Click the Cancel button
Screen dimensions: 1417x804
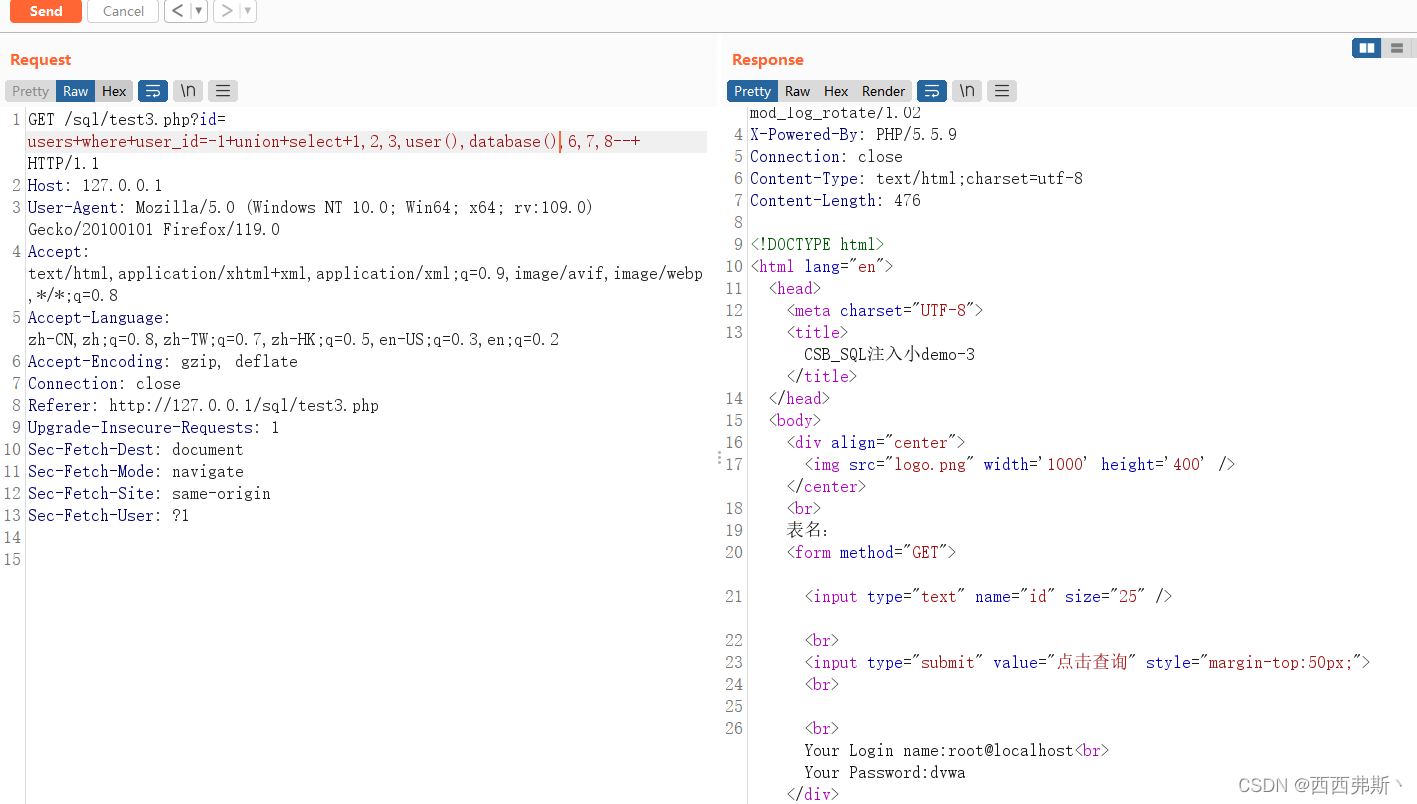123,11
